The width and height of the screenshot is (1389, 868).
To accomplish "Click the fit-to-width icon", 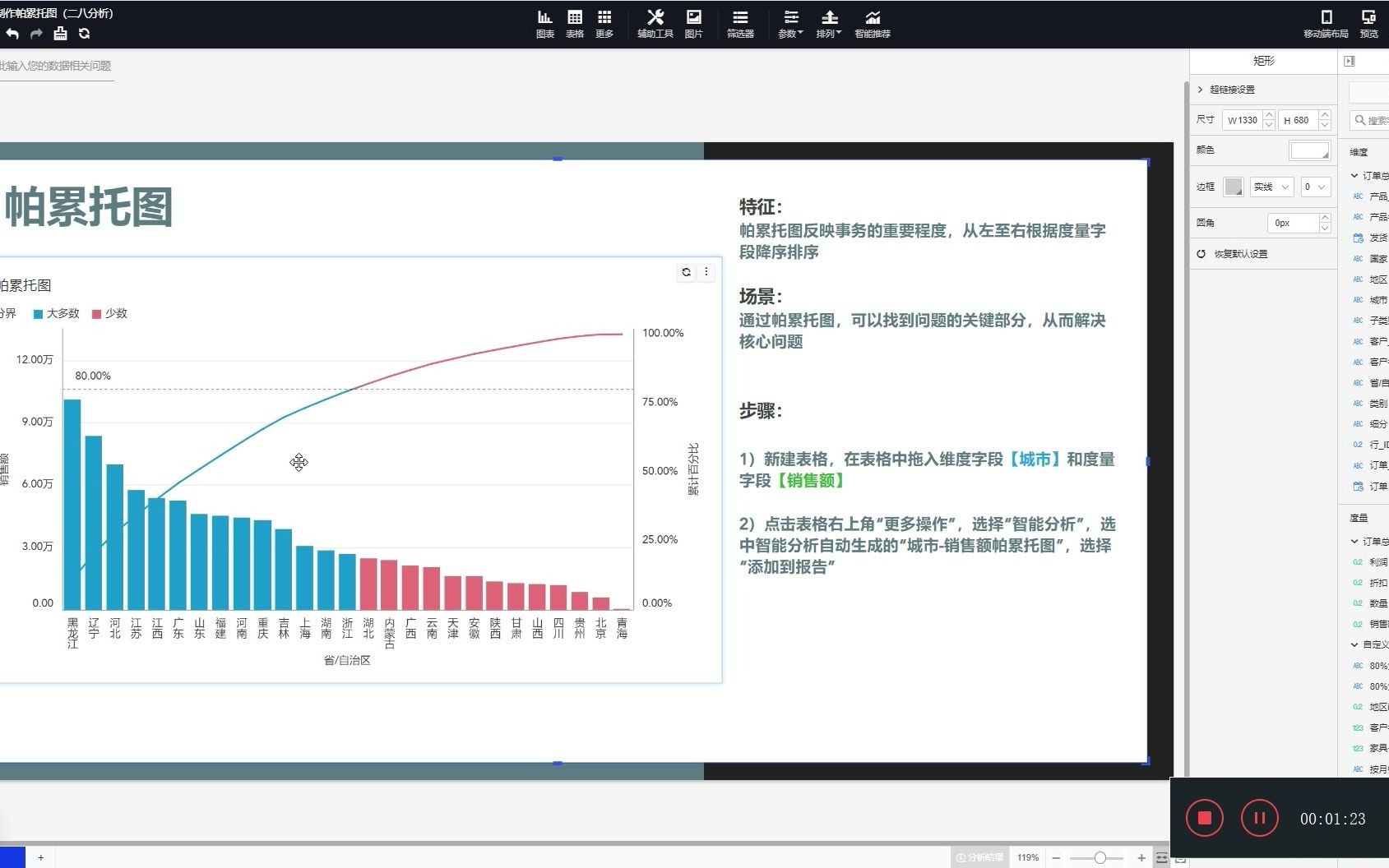I will [x=1161, y=857].
